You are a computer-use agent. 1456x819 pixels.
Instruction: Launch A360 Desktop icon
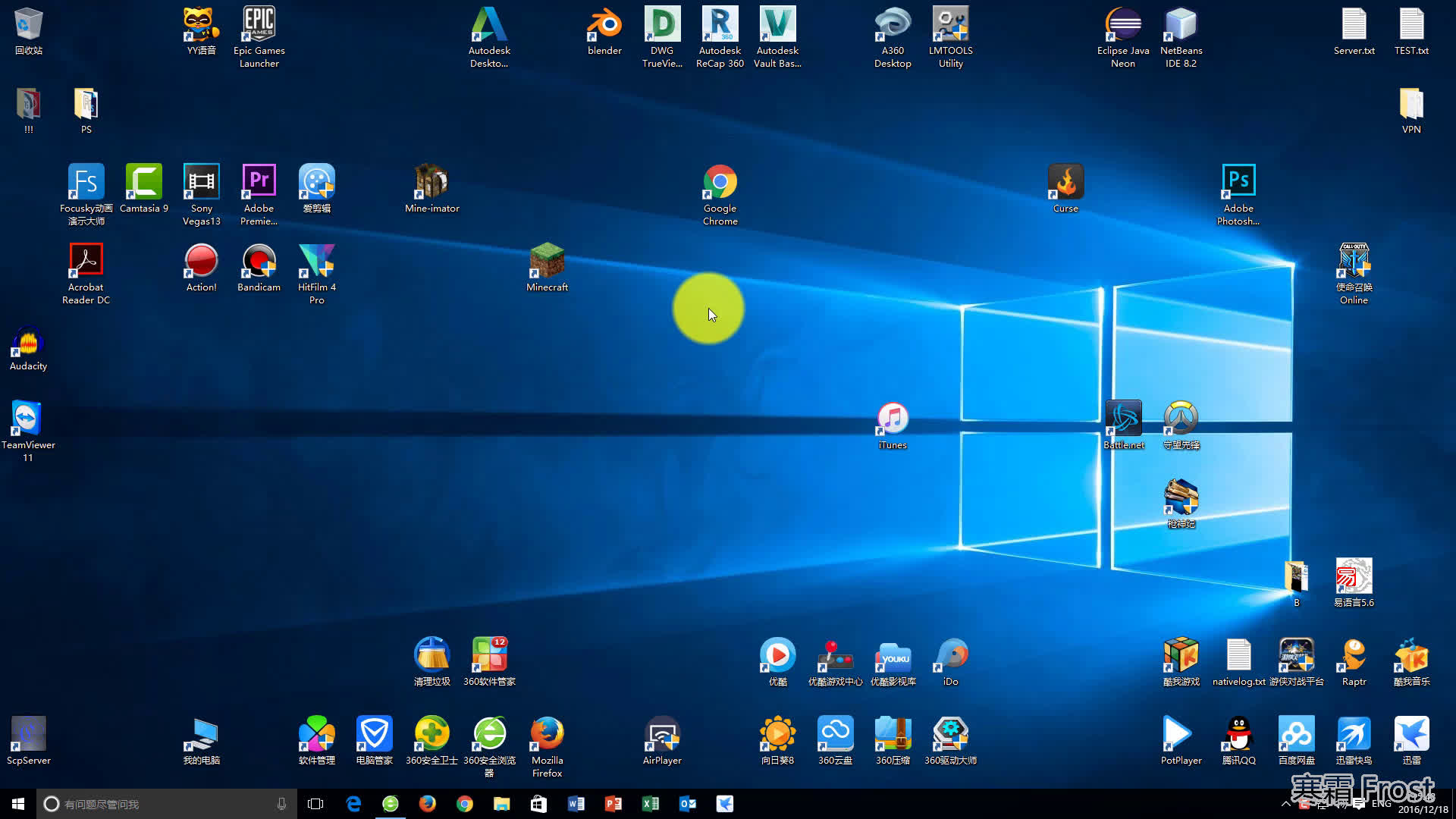pyautogui.click(x=893, y=37)
